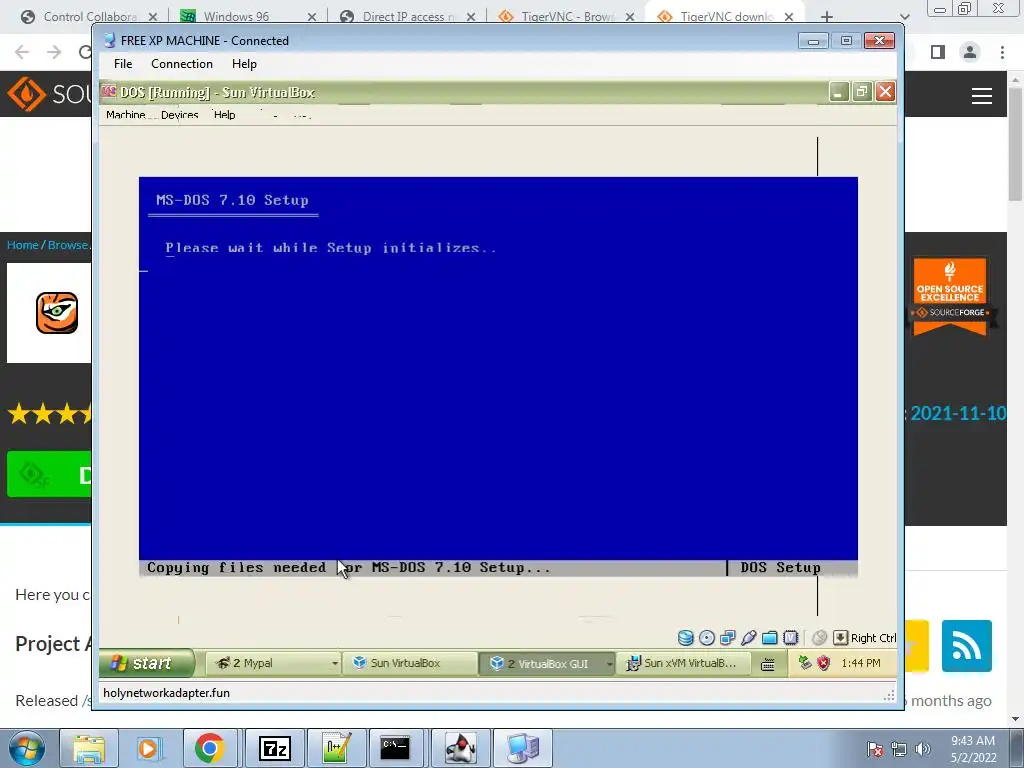Minimize the DOS VirtualBox window
Screen dimensions: 1024x768
[839, 92]
